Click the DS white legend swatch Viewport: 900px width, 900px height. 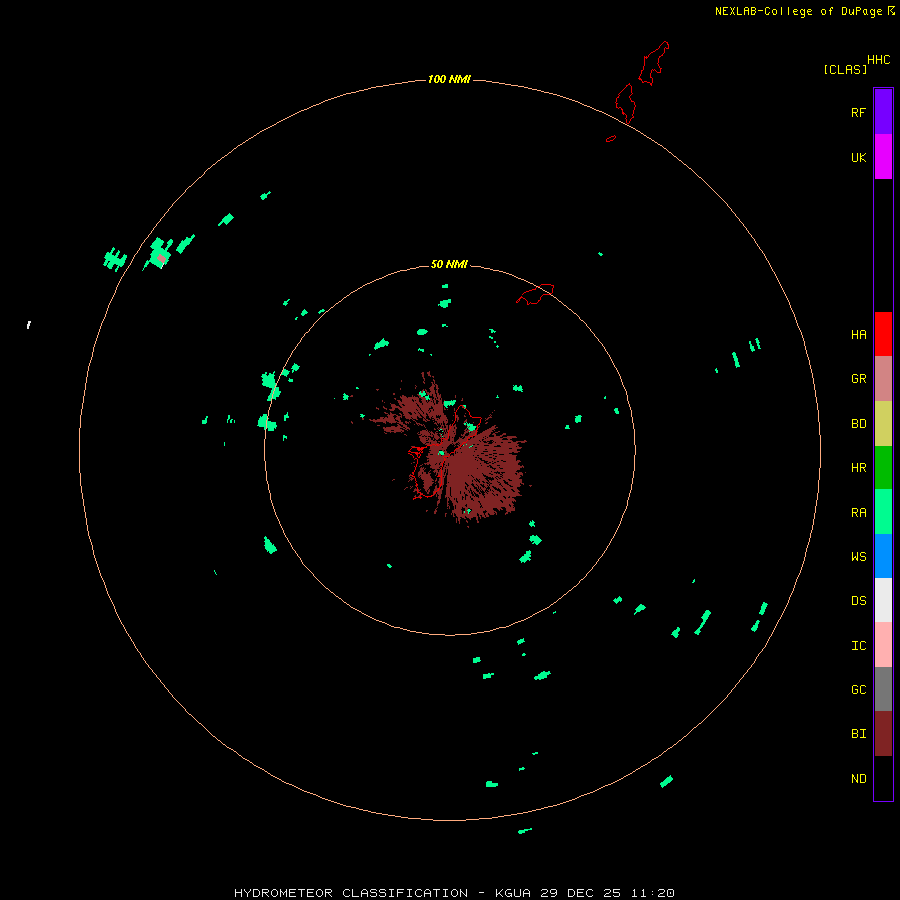click(x=883, y=600)
